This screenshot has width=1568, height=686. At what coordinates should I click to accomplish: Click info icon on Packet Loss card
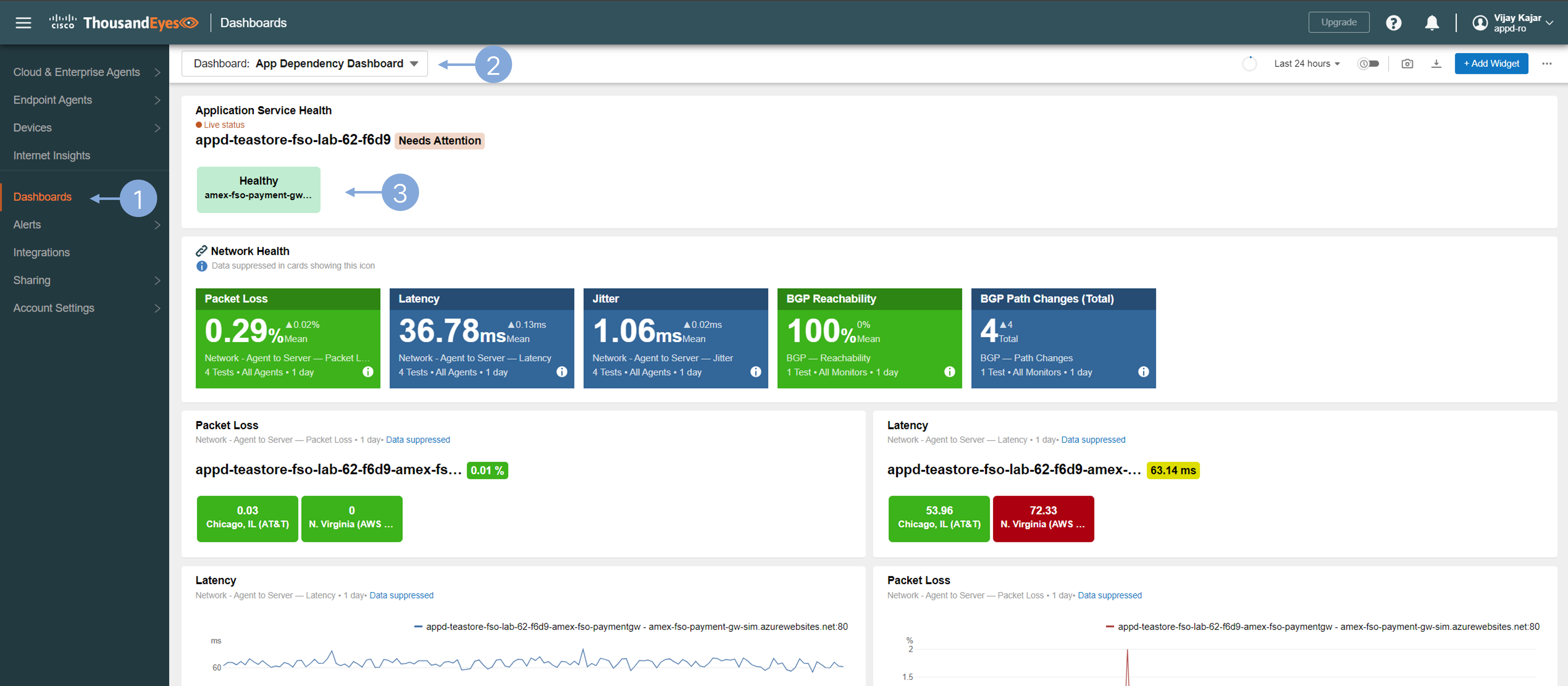coord(368,372)
